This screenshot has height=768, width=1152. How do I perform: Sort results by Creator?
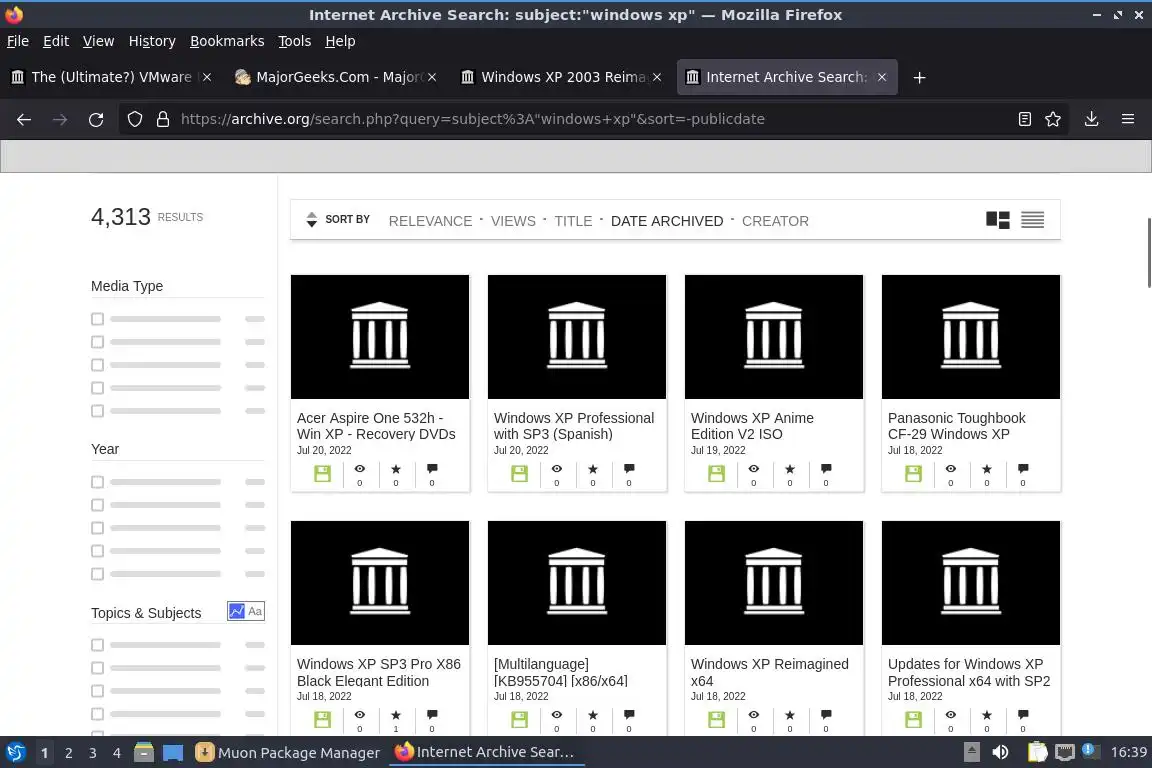(775, 221)
